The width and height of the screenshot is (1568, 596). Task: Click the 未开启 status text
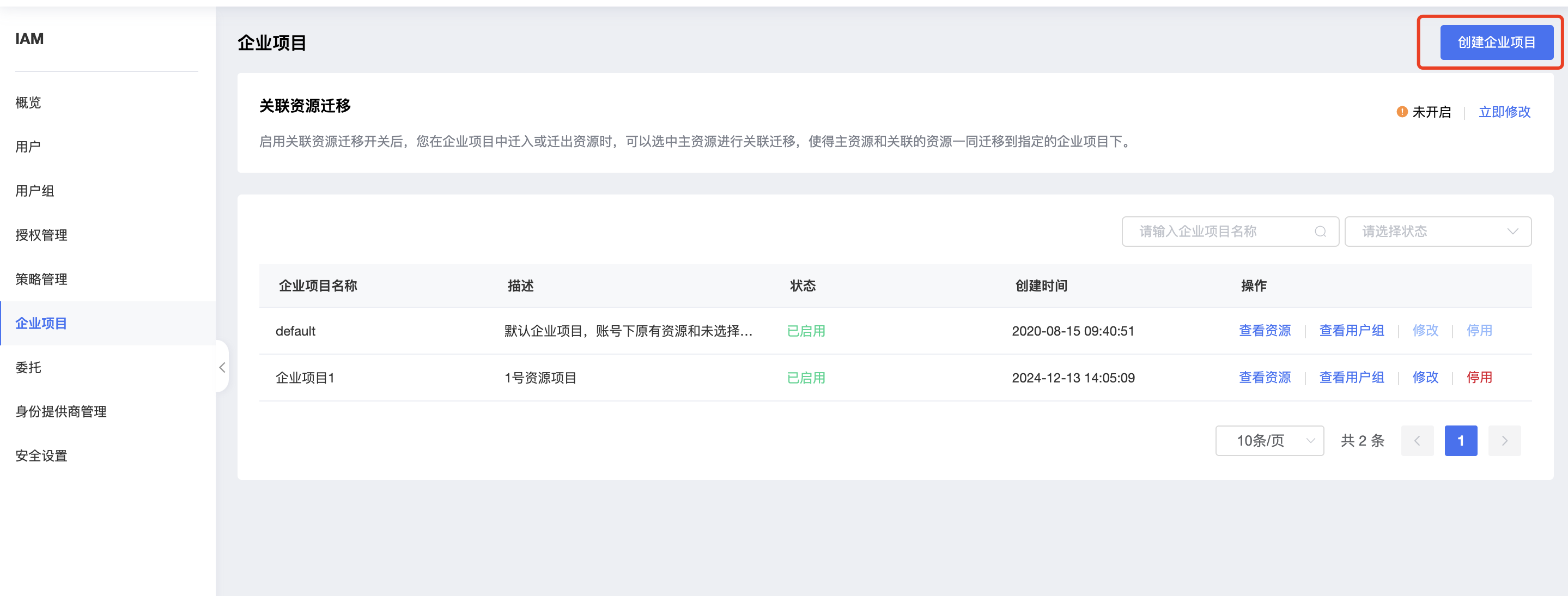[1431, 112]
